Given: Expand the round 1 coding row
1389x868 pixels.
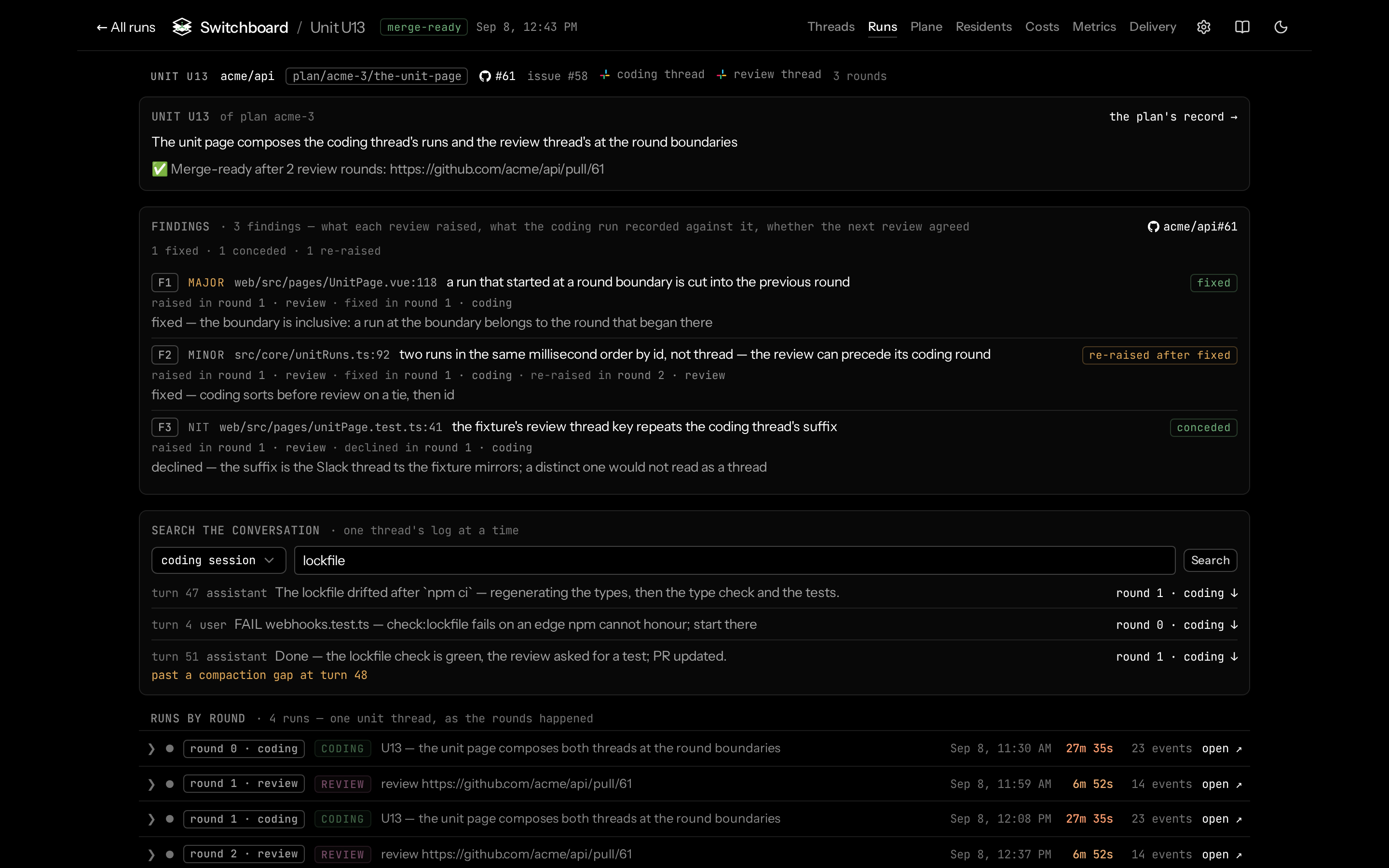Looking at the screenshot, I should (x=151, y=819).
